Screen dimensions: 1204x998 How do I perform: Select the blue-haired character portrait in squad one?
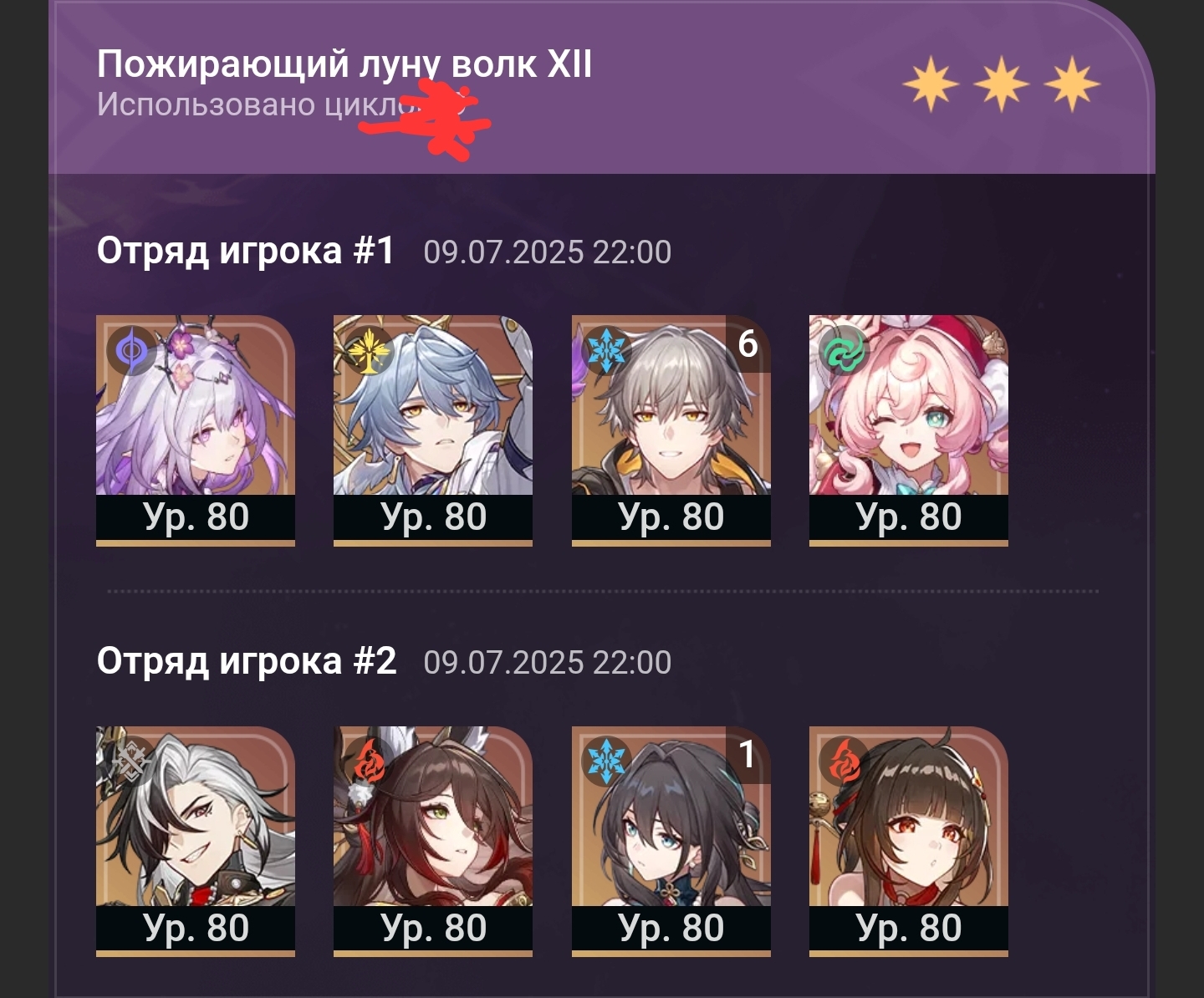(433, 430)
